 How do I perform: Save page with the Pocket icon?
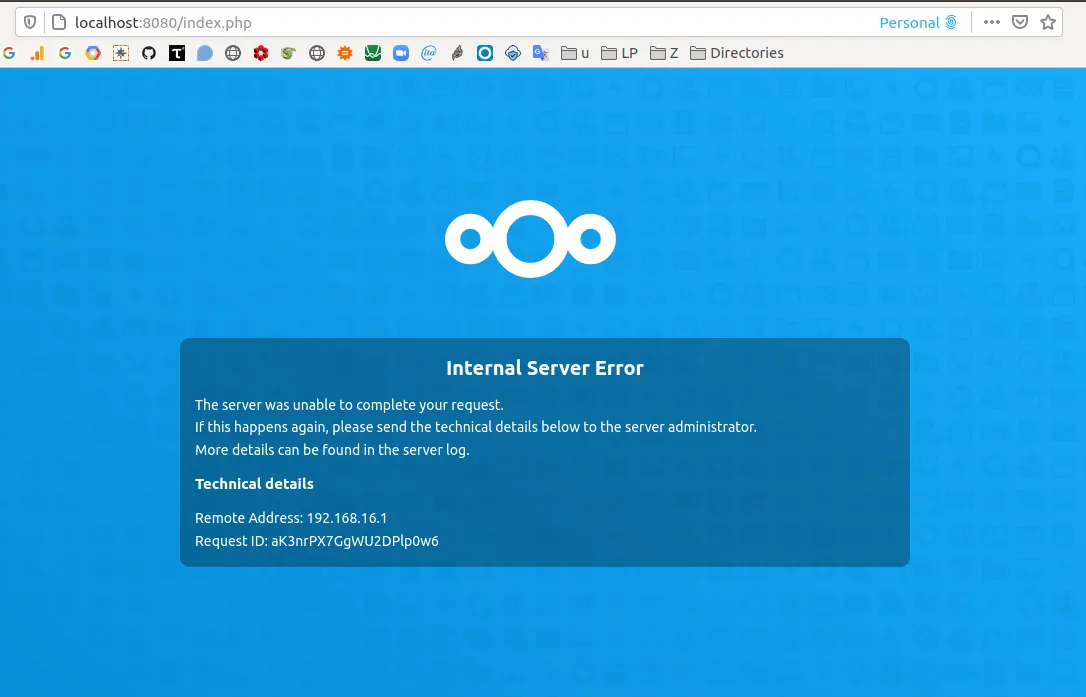(1020, 22)
